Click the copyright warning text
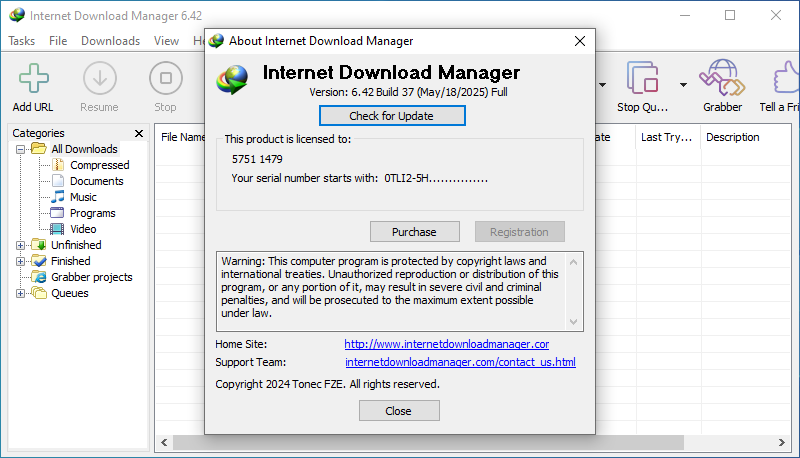The height and width of the screenshot is (458, 800). pos(390,287)
